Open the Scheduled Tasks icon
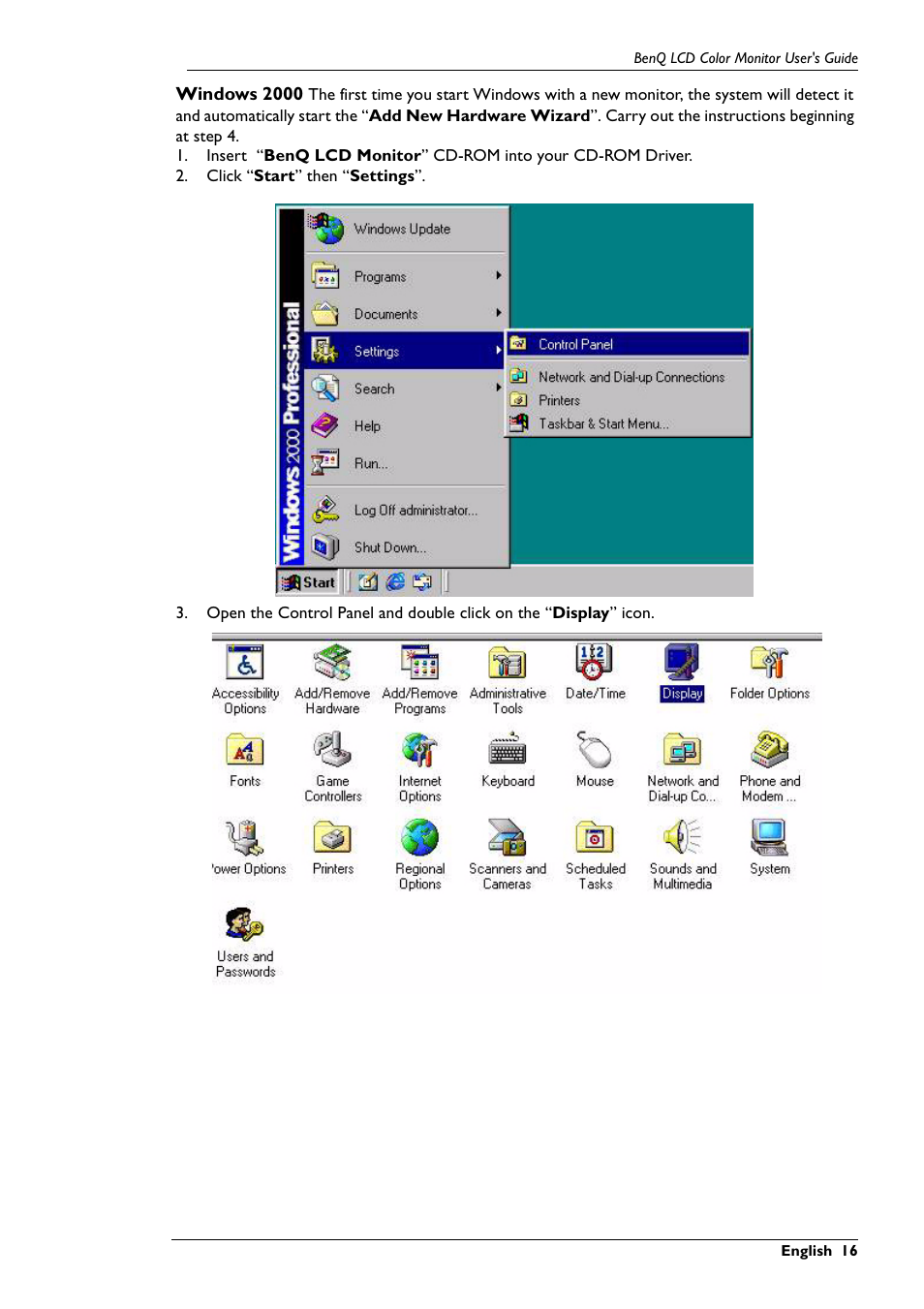This screenshot has height=1309, width=924. point(594,838)
